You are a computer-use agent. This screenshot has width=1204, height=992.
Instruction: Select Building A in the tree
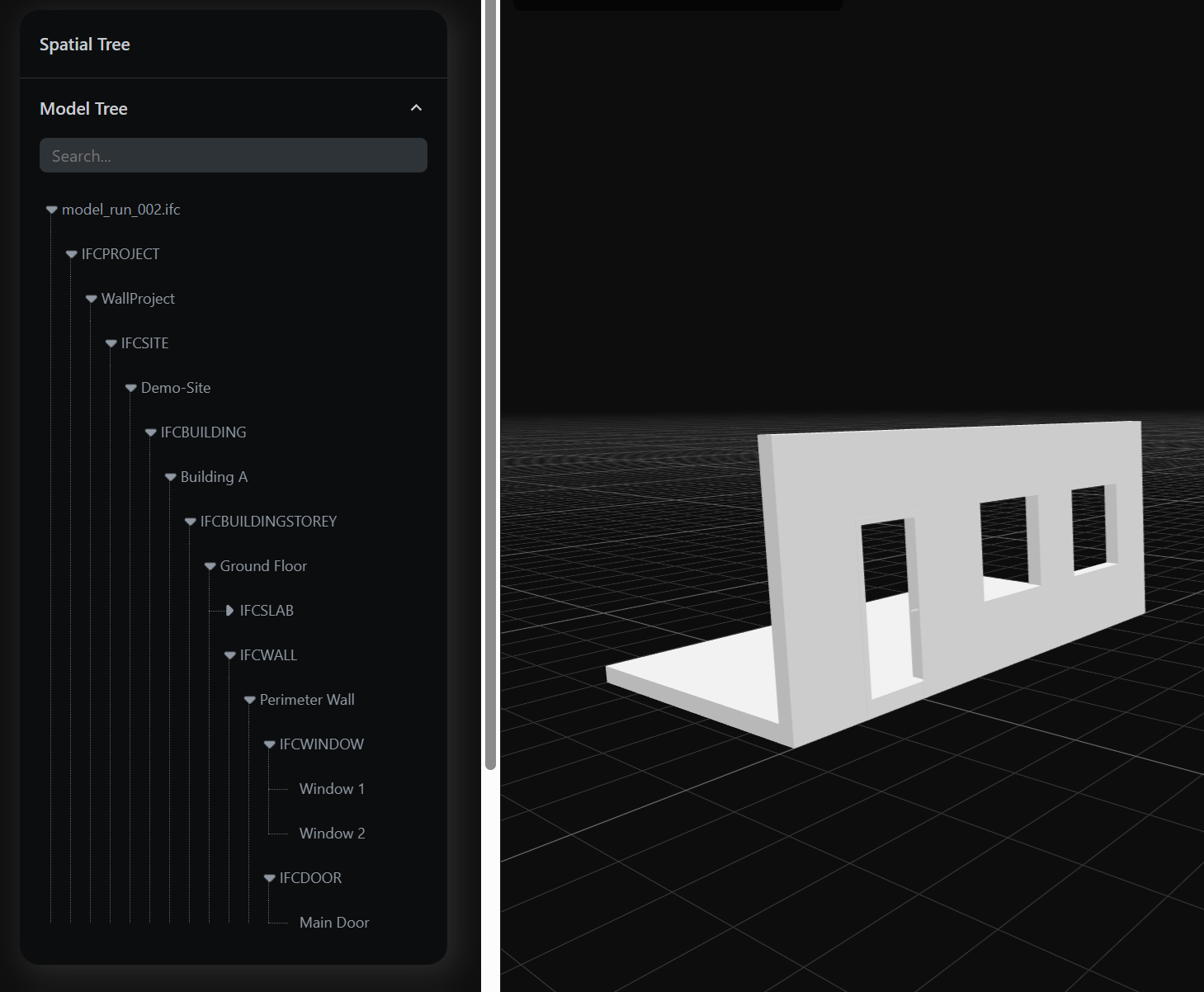point(214,477)
